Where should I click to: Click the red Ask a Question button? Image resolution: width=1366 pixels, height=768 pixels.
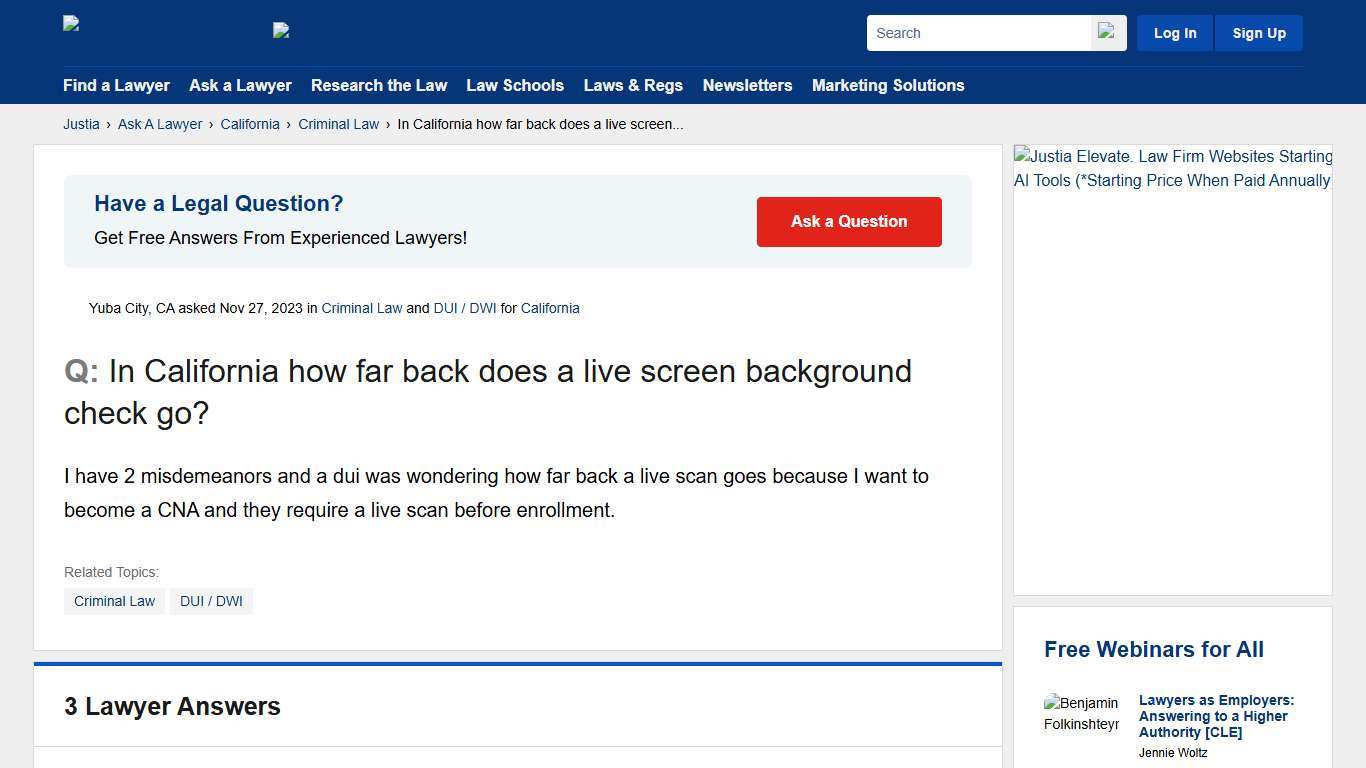(849, 221)
